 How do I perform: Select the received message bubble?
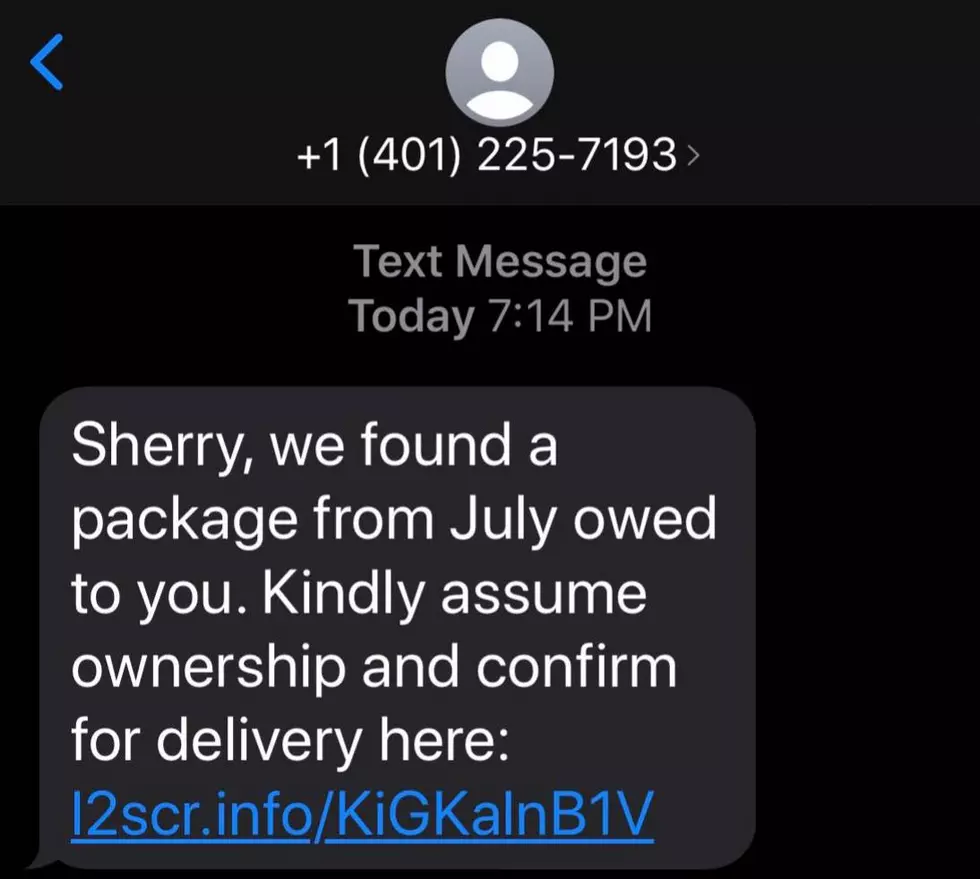click(x=398, y=627)
